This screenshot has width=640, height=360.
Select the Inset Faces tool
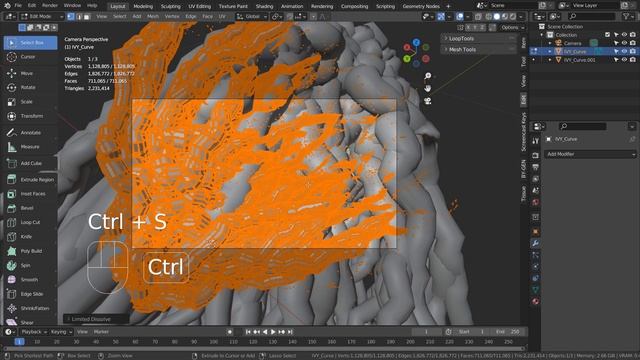point(30,194)
